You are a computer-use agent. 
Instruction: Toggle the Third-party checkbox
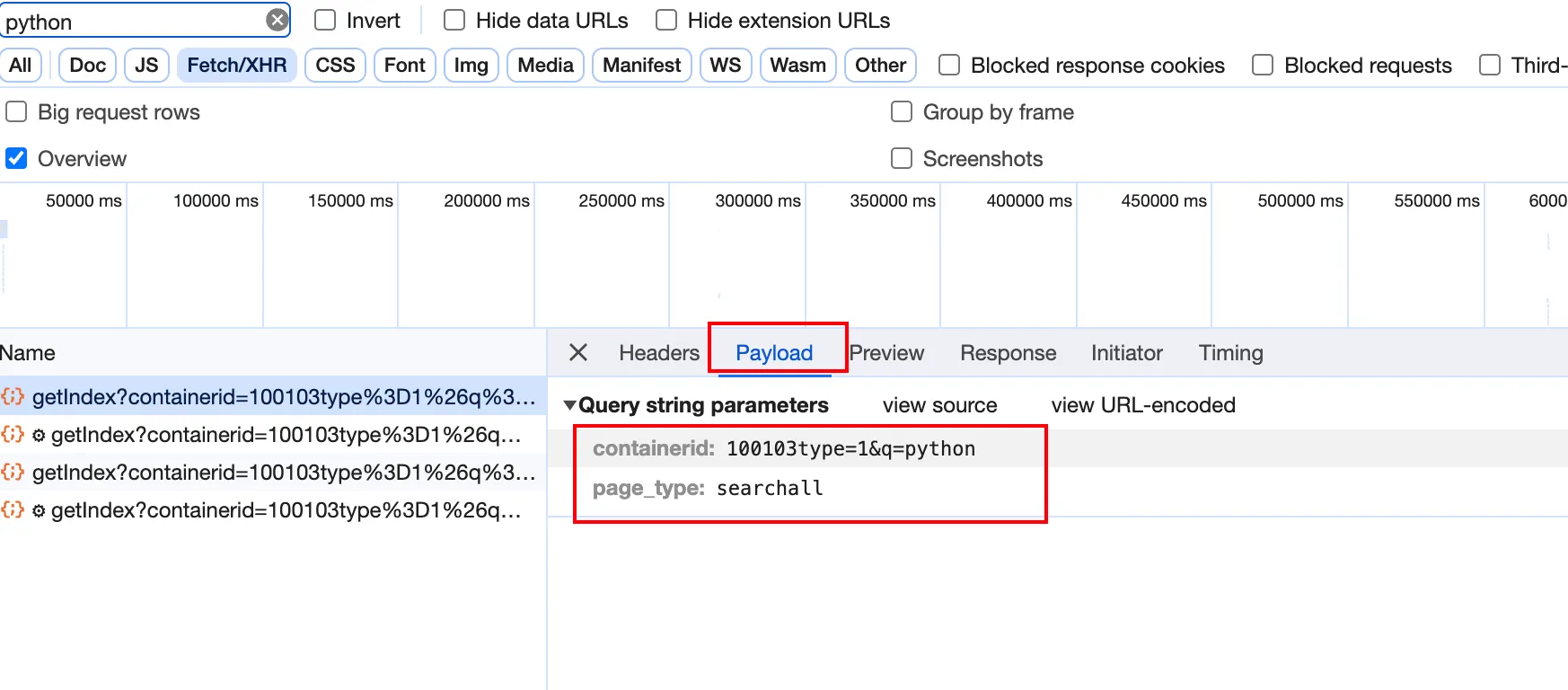tap(1490, 65)
